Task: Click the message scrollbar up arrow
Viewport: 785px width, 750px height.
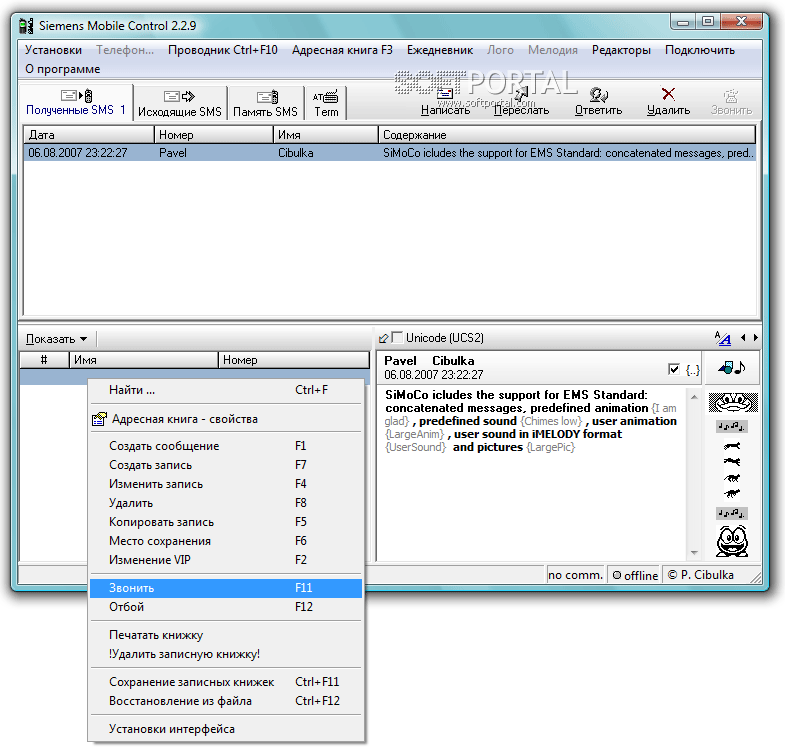Action: pos(694,397)
